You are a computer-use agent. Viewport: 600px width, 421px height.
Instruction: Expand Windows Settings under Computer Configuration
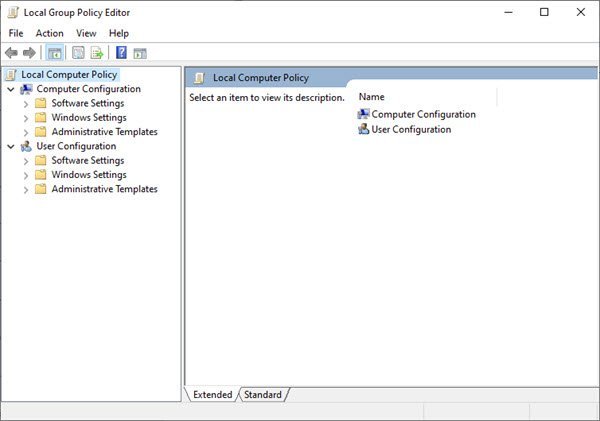click(26, 118)
